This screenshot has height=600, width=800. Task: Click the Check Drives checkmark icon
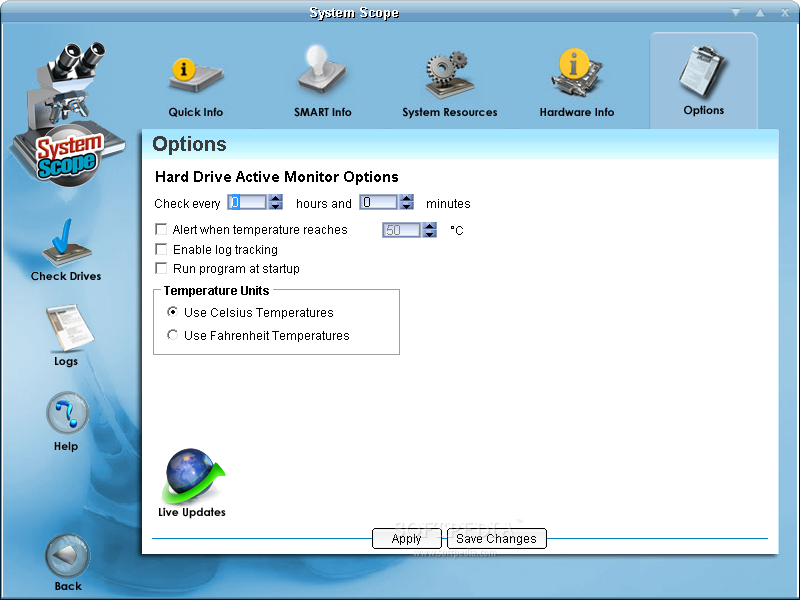[x=66, y=243]
